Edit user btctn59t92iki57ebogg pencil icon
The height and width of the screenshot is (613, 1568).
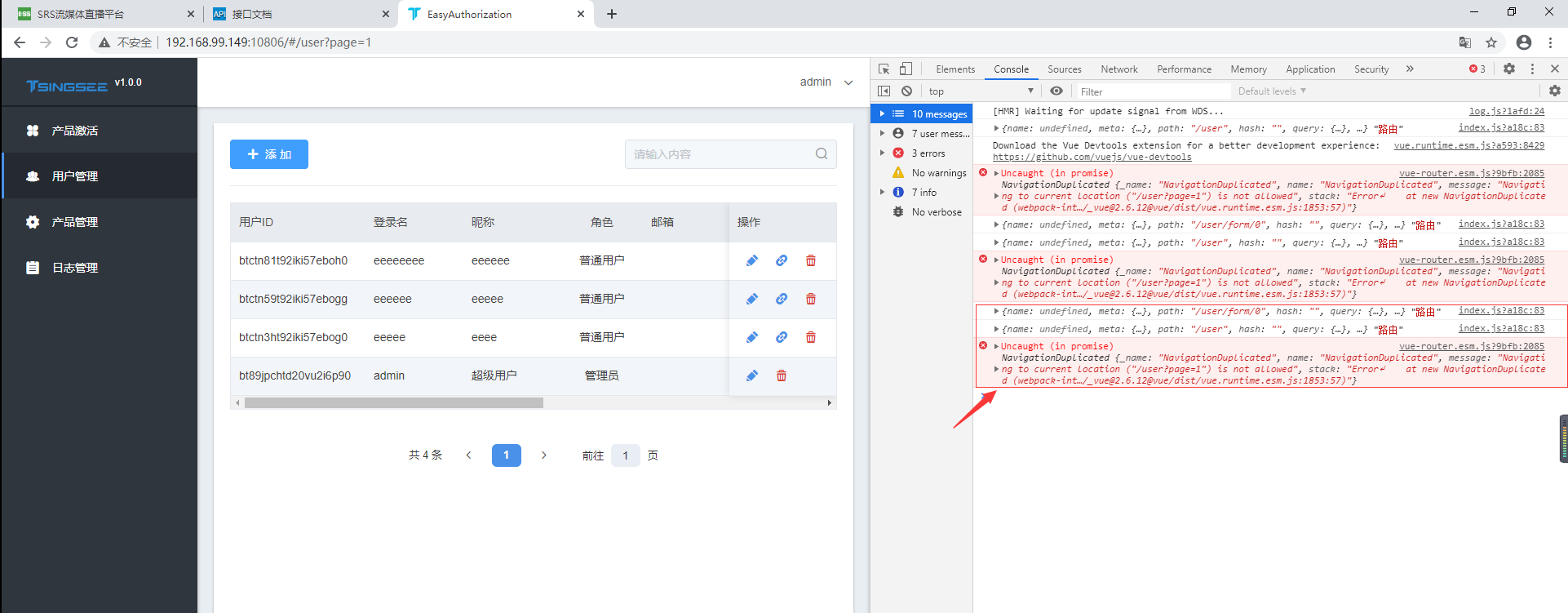coord(752,299)
